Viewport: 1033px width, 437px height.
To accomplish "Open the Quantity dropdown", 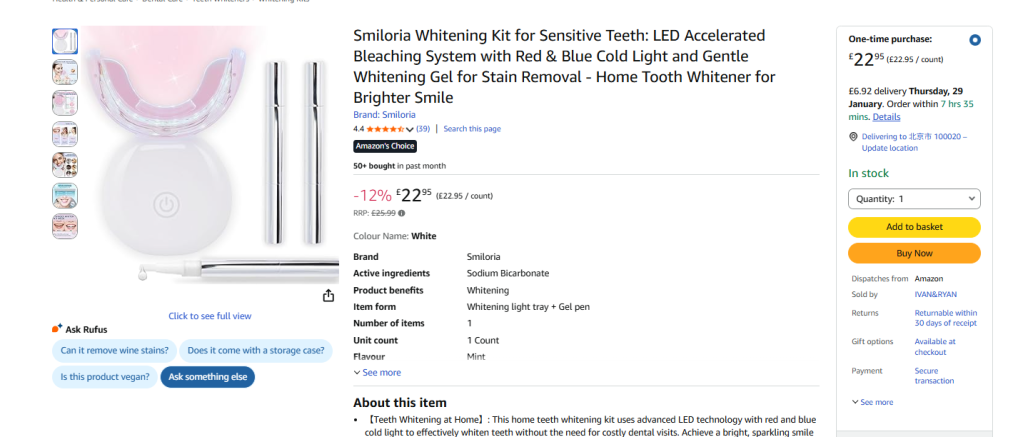I will coord(914,199).
